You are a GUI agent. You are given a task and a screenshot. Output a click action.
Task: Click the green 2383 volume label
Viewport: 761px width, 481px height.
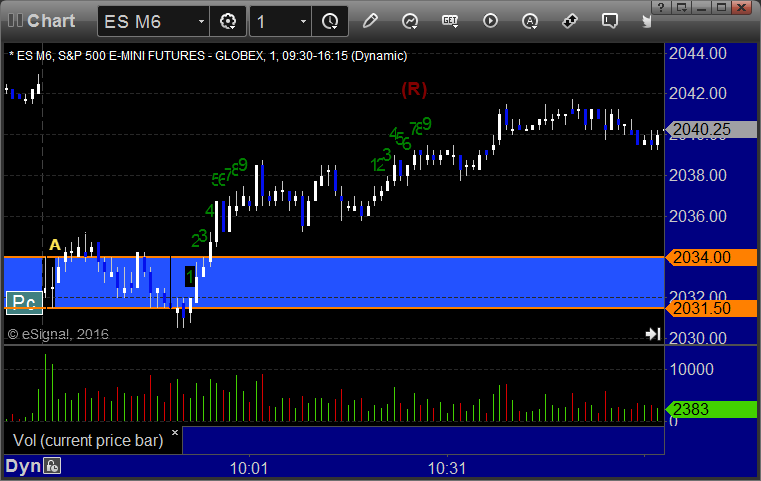711,409
